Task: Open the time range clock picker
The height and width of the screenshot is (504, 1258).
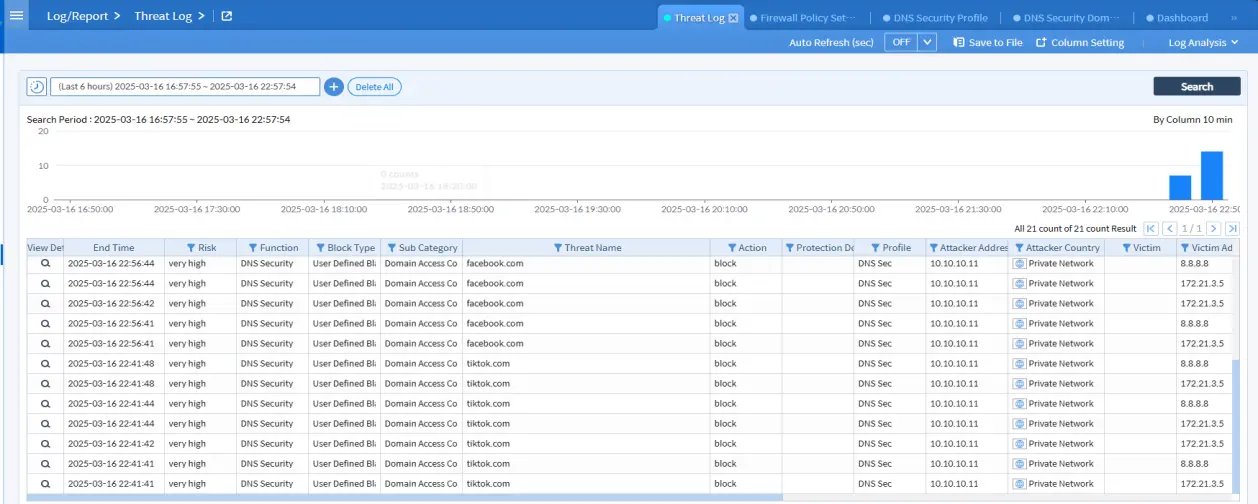Action: [36, 87]
